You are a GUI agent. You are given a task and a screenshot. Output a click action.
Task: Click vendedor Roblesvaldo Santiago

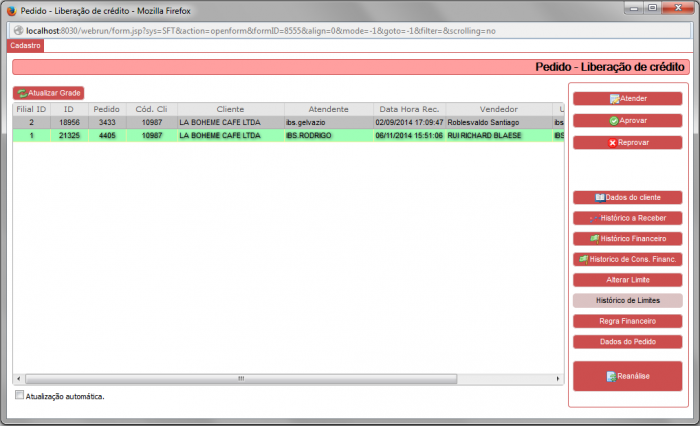coord(499,122)
